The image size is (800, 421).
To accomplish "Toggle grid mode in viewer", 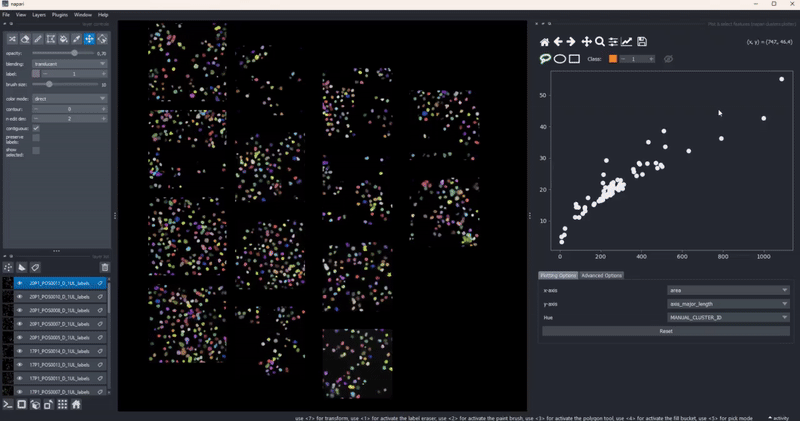I will (62, 405).
